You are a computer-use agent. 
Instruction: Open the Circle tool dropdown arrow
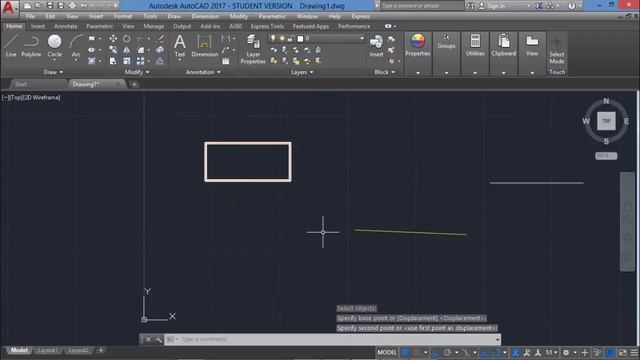point(54,60)
